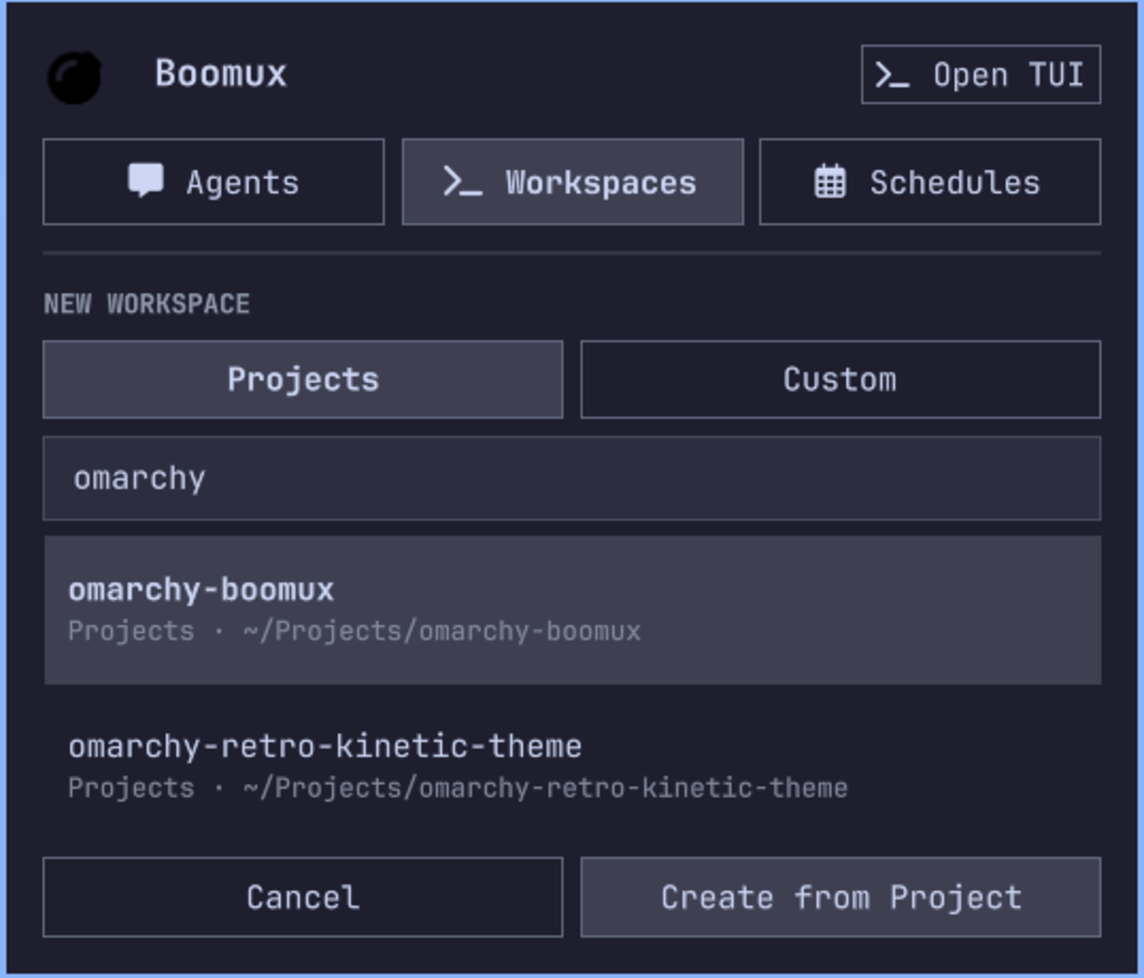Switch to the Workspaces tab

[573, 182]
